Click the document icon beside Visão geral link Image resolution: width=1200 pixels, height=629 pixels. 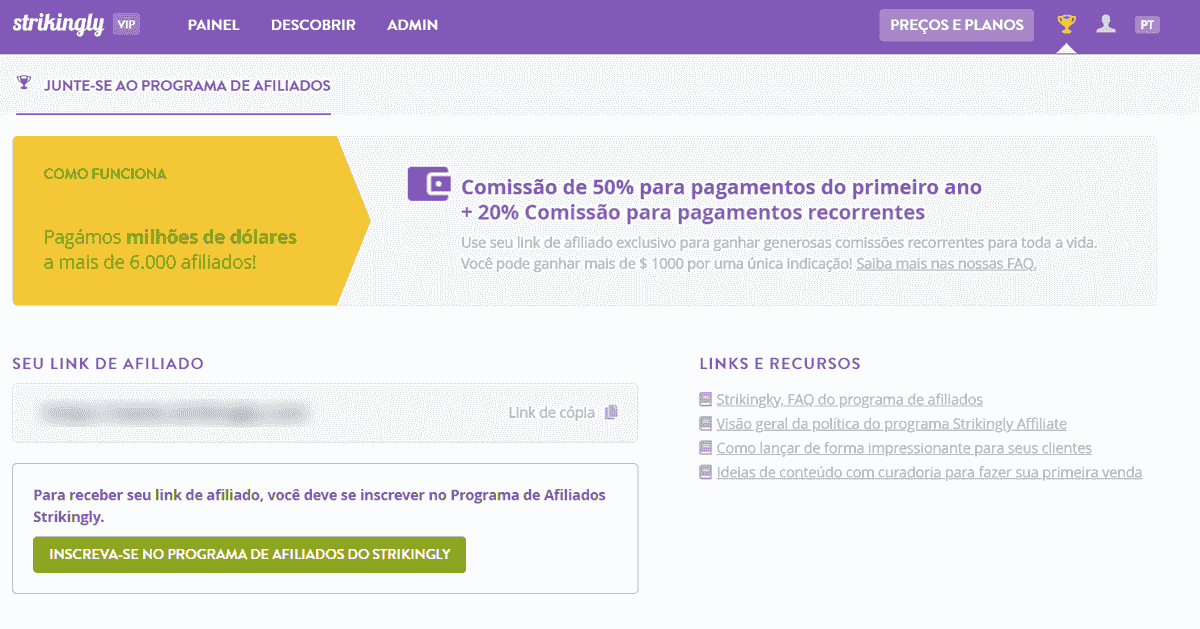(706, 424)
